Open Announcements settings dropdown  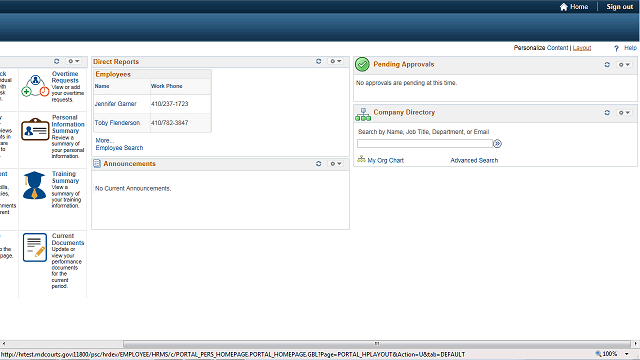pyautogui.click(x=336, y=164)
